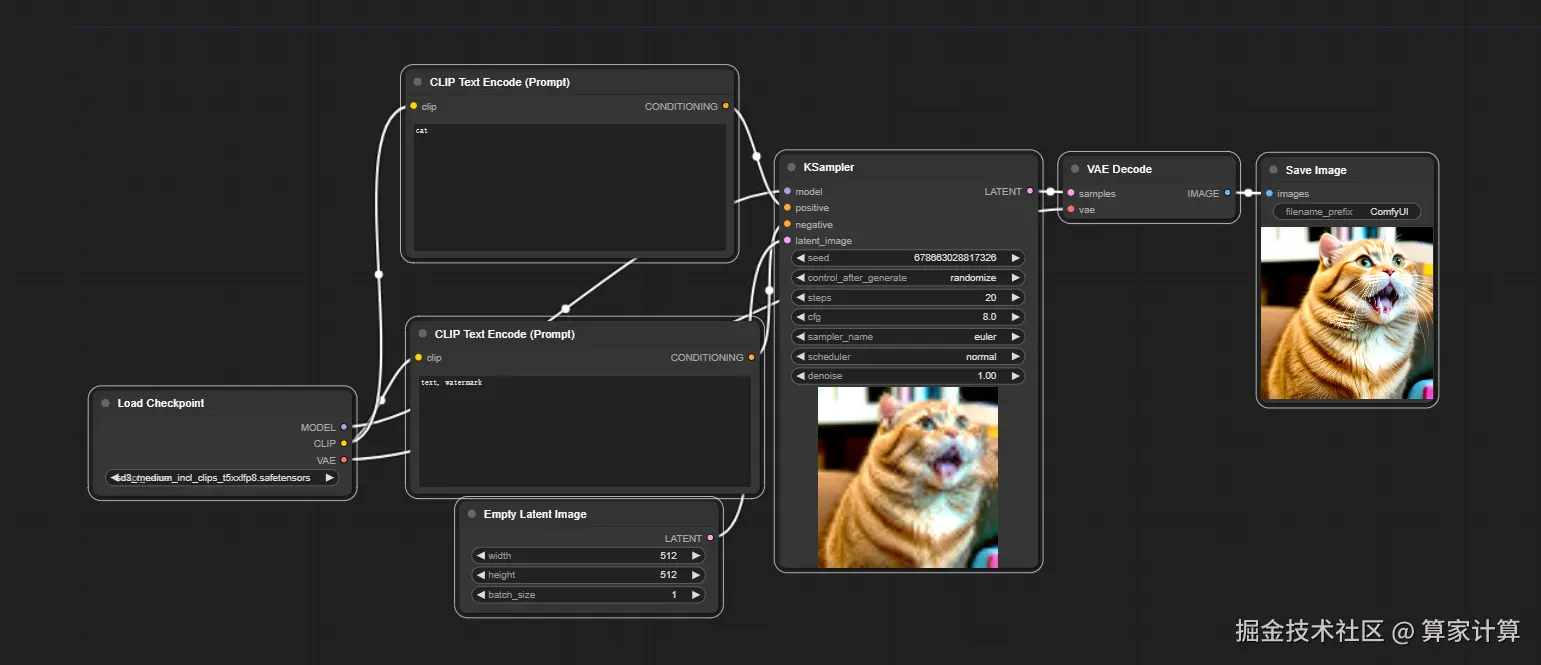Viewport: 1541px width, 665px height.
Task: Click the Empty Latent Image node title
Action: click(535, 514)
